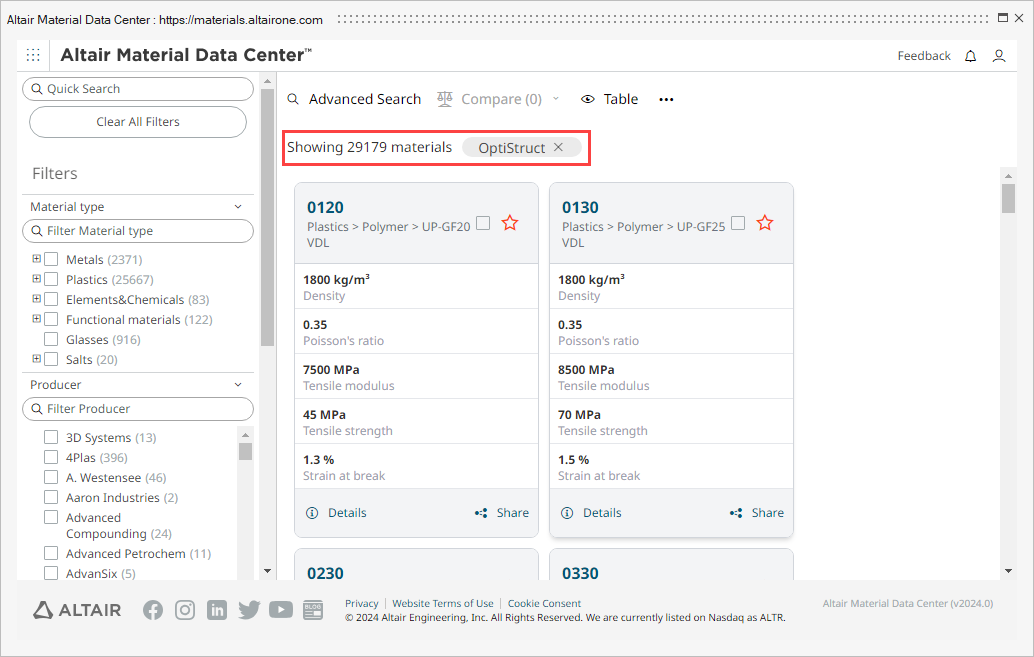Click the Clear All Filters button
The height and width of the screenshot is (657, 1034).
point(138,122)
